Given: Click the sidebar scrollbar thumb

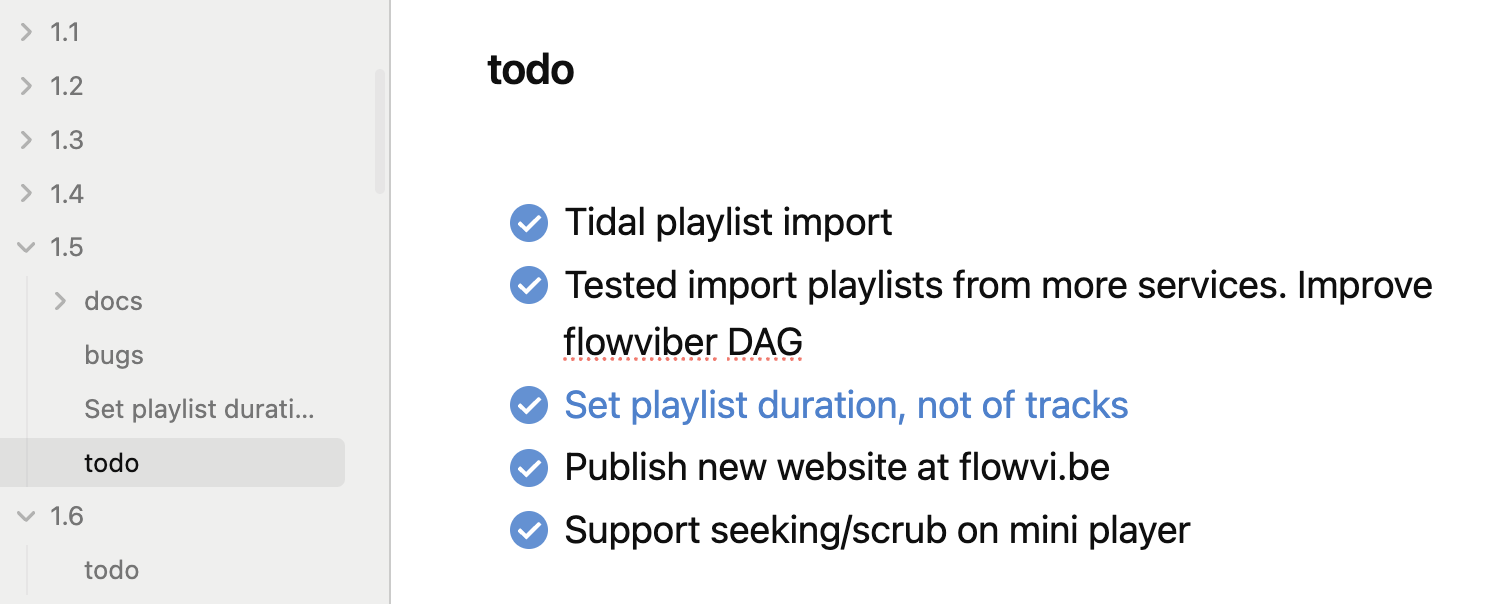Looking at the screenshot, I should pyautogui.click(x=379, y=130).
